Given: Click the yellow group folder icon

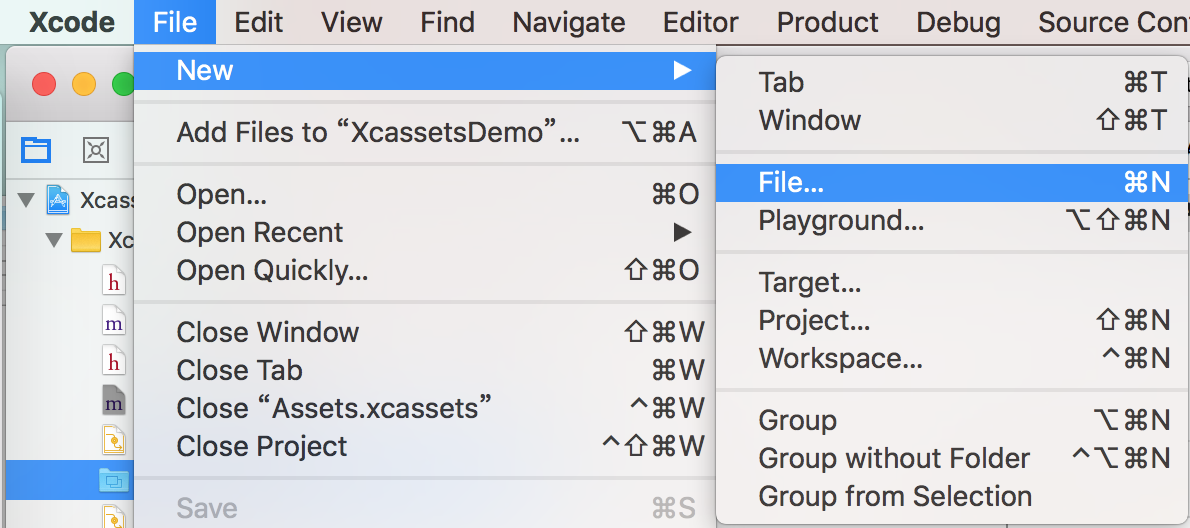Looking at the screenshot, I should pos(87,240).
